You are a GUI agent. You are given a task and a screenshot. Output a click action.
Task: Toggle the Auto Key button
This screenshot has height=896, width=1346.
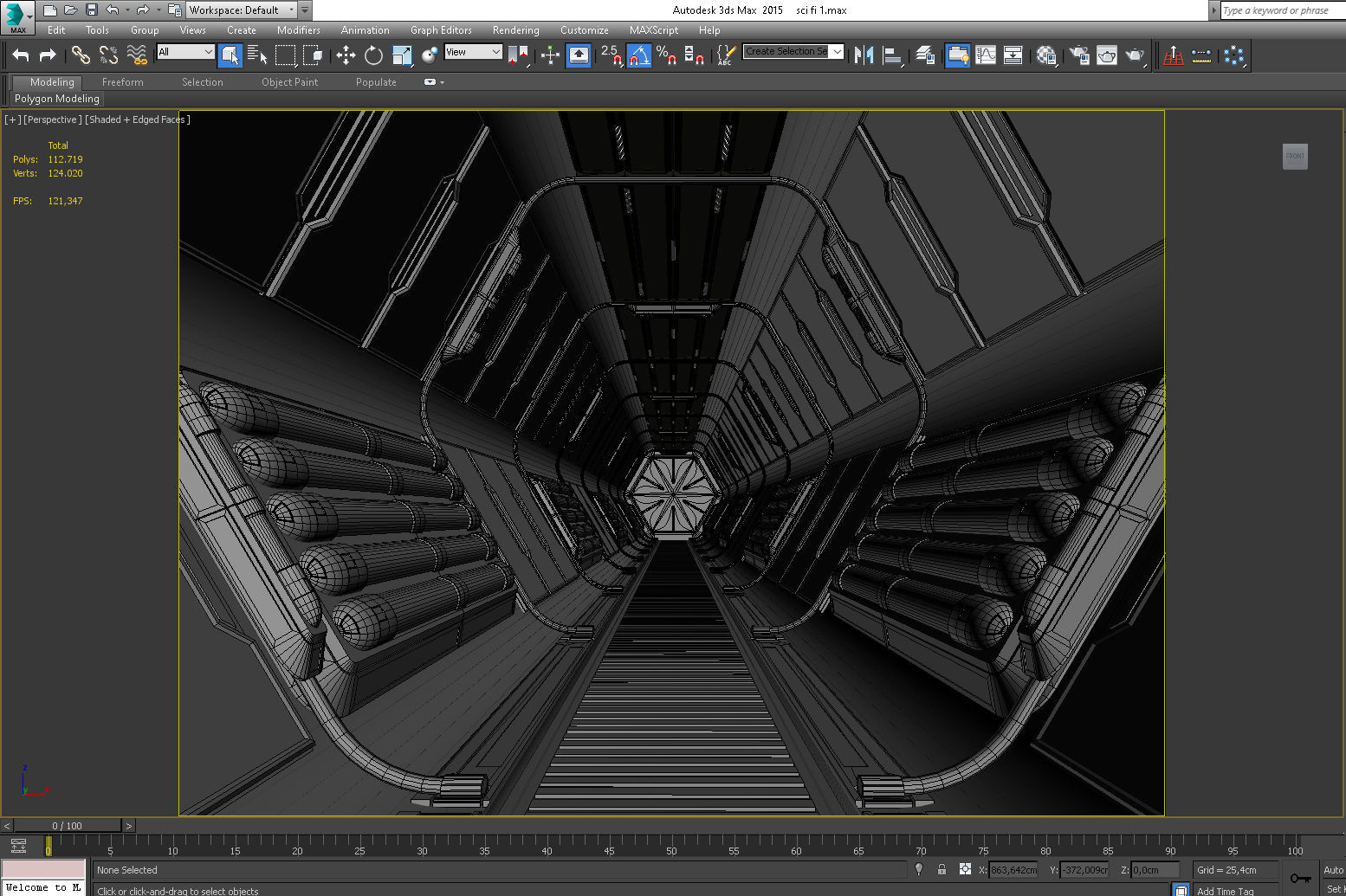1334,870
